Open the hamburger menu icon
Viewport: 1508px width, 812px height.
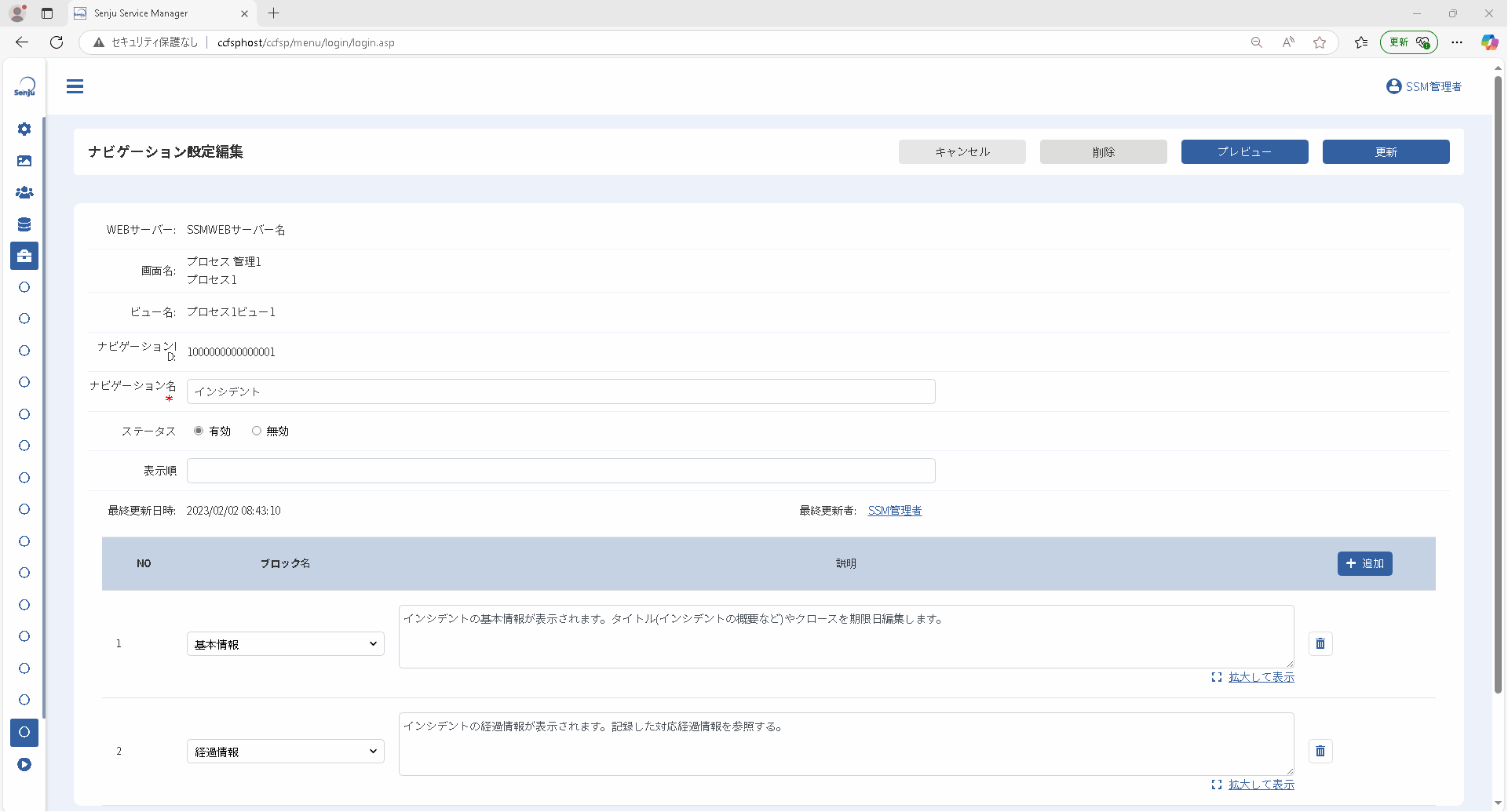point(75,86)
